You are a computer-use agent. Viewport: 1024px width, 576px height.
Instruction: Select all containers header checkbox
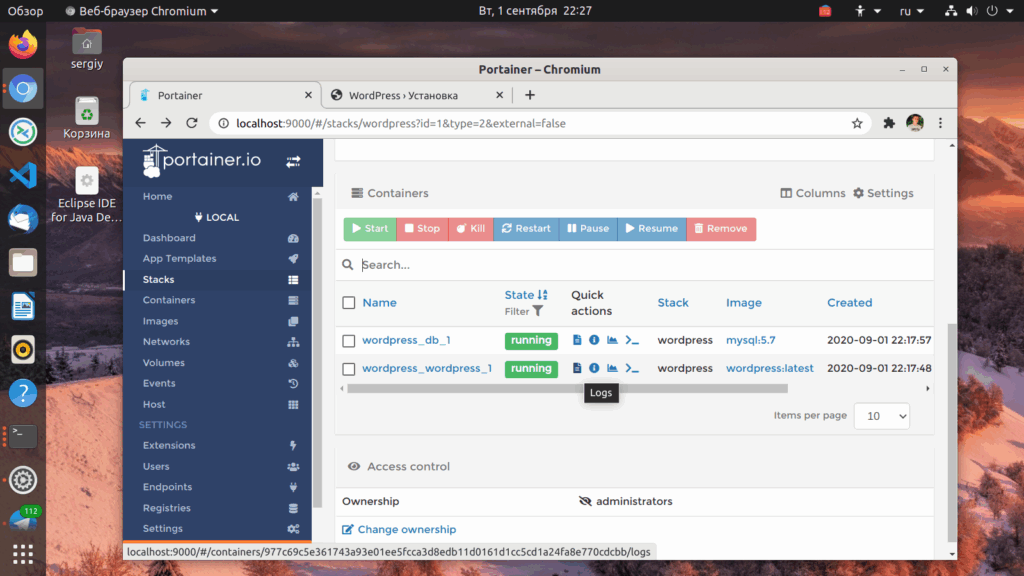(x=349, y=302)
